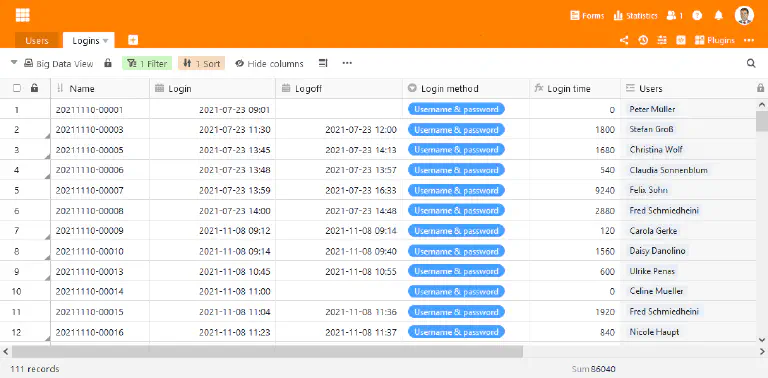Open the Hide columns option
Image resolution: width=768 pixels, height=378 pixels.
(x=269, y=64)
